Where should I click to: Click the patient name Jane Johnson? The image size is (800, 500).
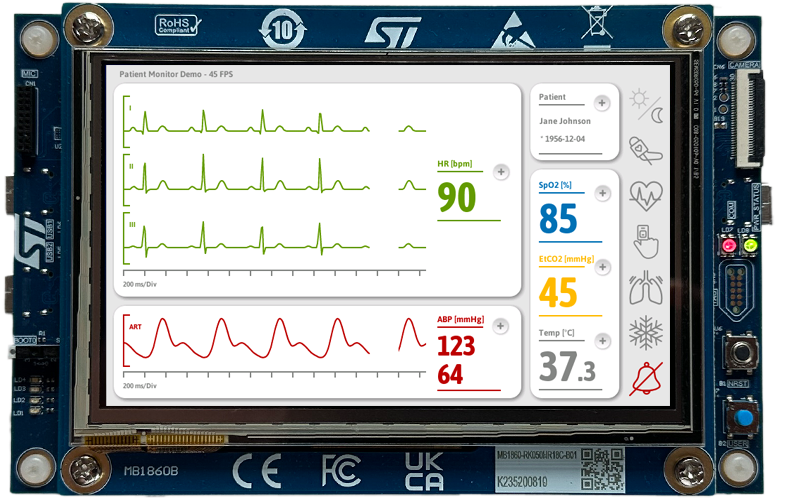[565, 121]
